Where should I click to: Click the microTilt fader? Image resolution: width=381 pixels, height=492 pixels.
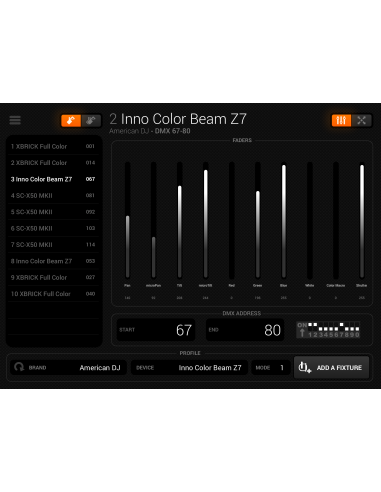point(206,220)
